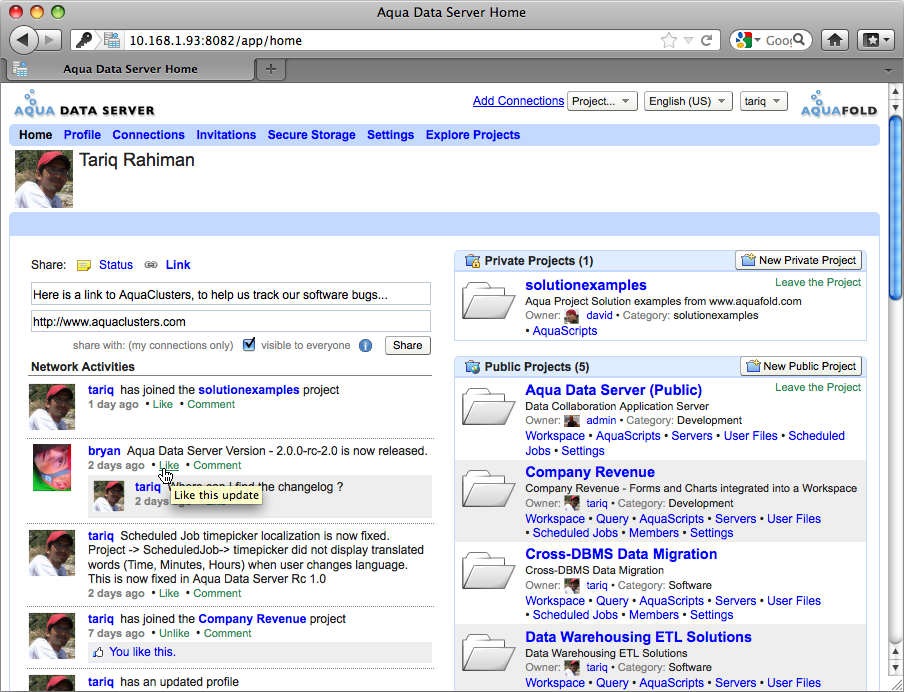This screenshot has width=904, height=692.
Task: Open the solutionexamples project title link
Action: point(586,285)
